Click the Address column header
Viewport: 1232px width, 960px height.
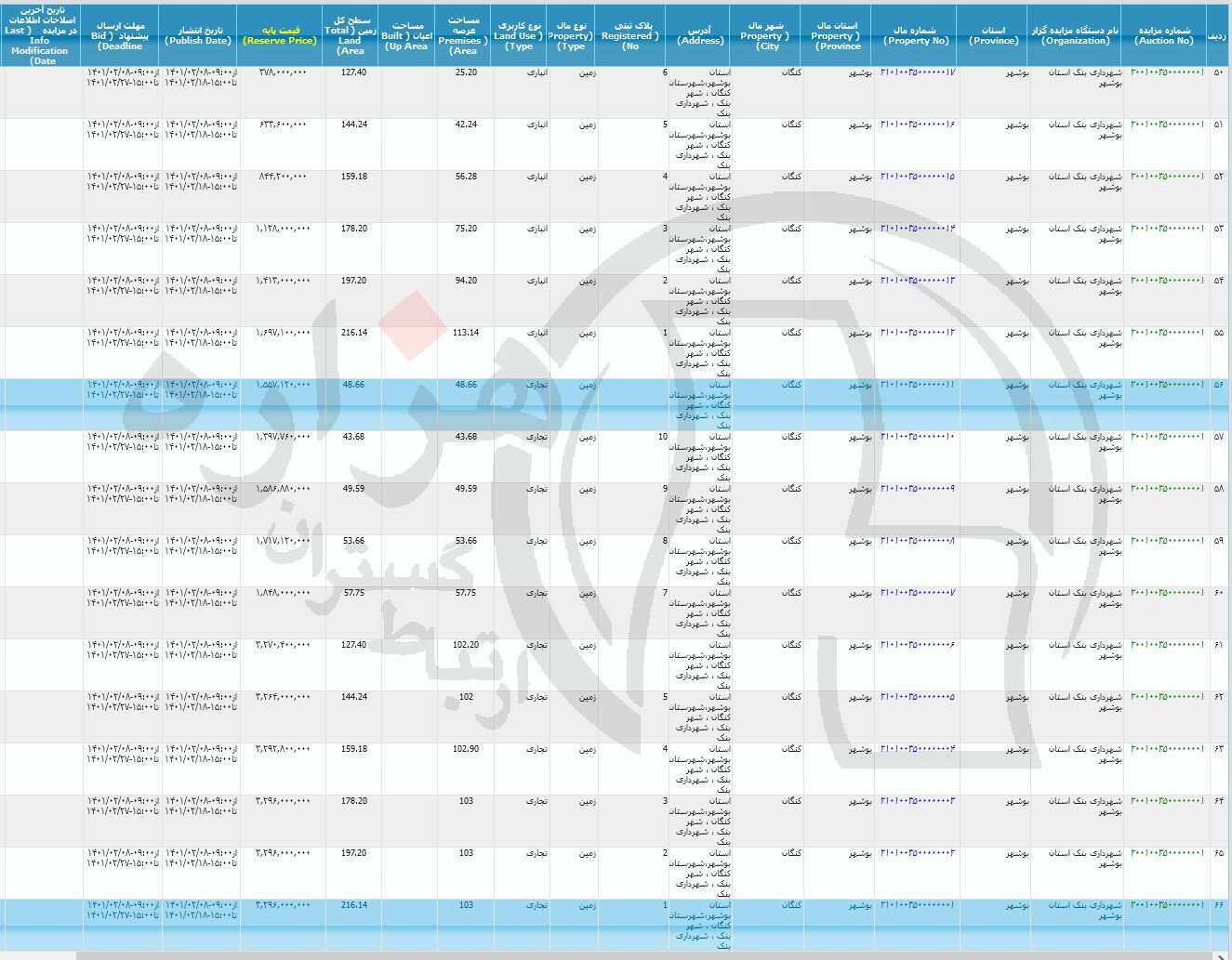point(700,35)
